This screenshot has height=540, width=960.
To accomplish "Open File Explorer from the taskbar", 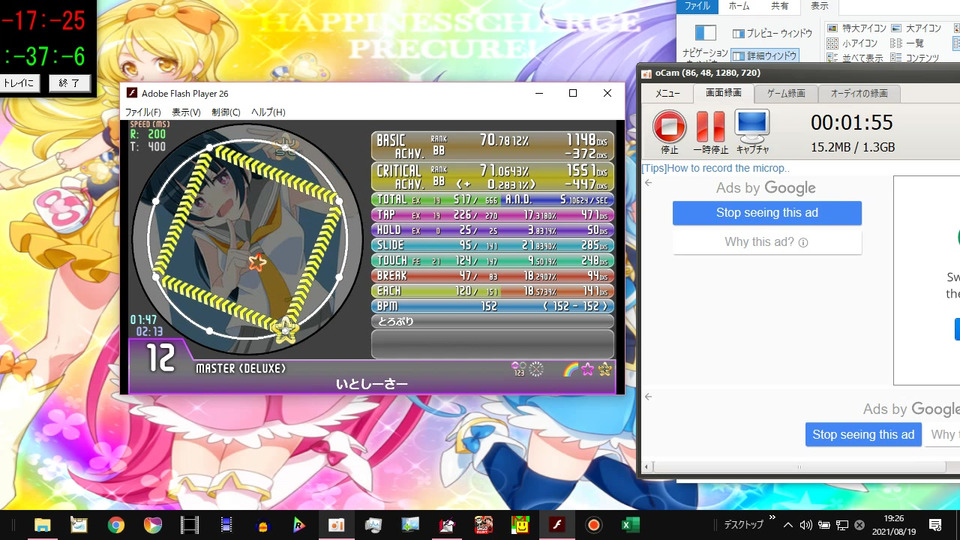I will (42, 525).
